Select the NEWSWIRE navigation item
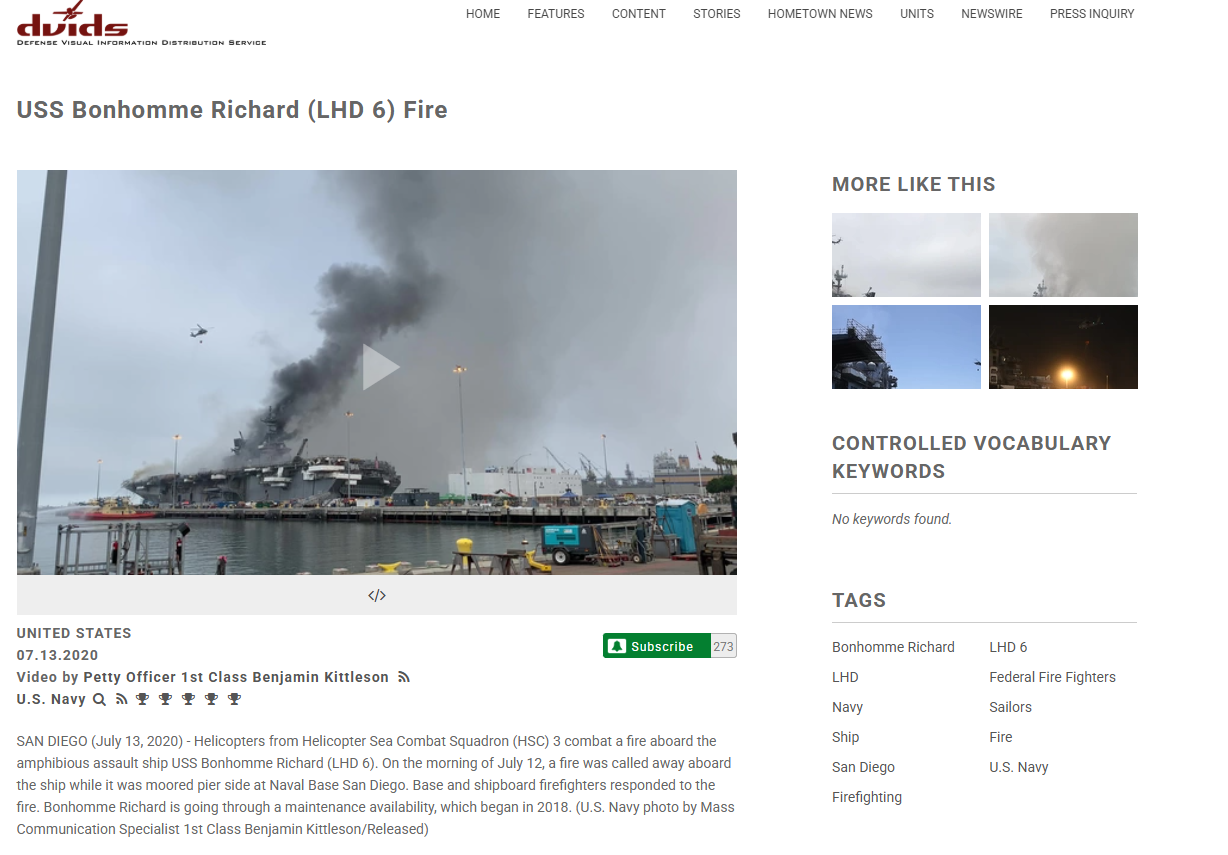1228x855 pixels. click(x=991, y=14)
